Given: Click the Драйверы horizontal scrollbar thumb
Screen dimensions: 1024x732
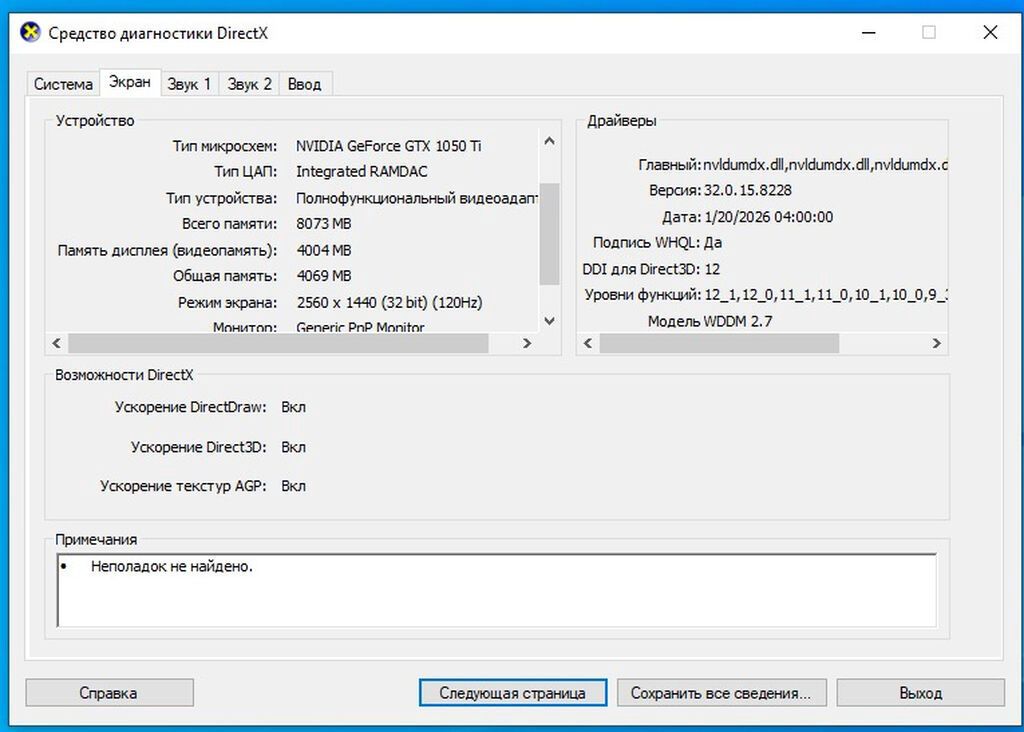Looking at the screenshot, I should click(719, 343).
